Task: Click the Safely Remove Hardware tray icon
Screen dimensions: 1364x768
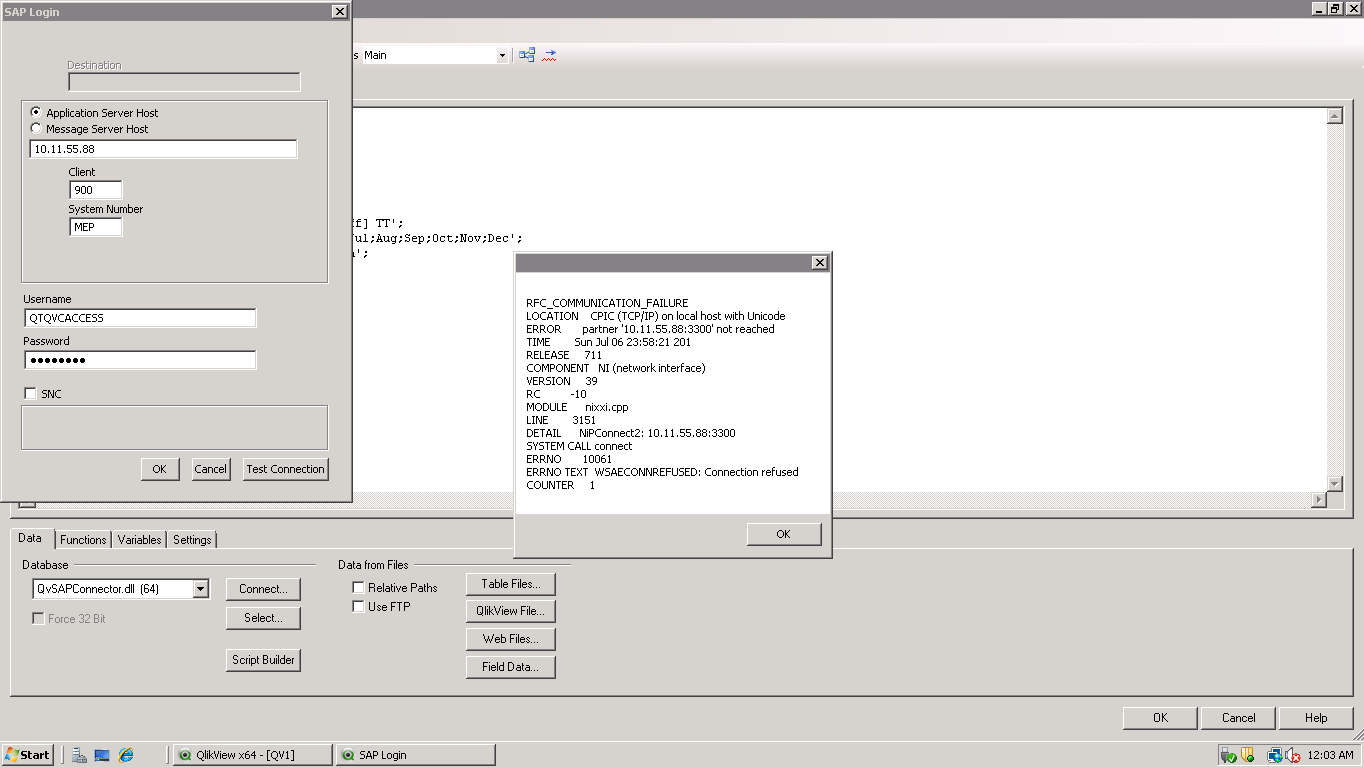Action: (x=1228, y=755)
